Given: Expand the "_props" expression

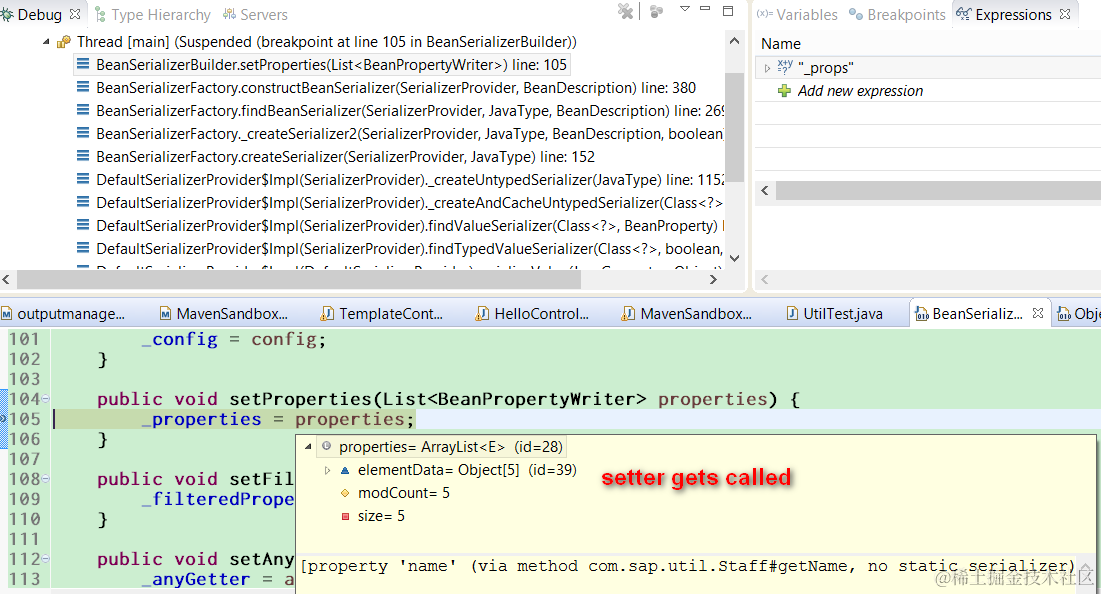Looking at the screenshot, I should [767, 68].
